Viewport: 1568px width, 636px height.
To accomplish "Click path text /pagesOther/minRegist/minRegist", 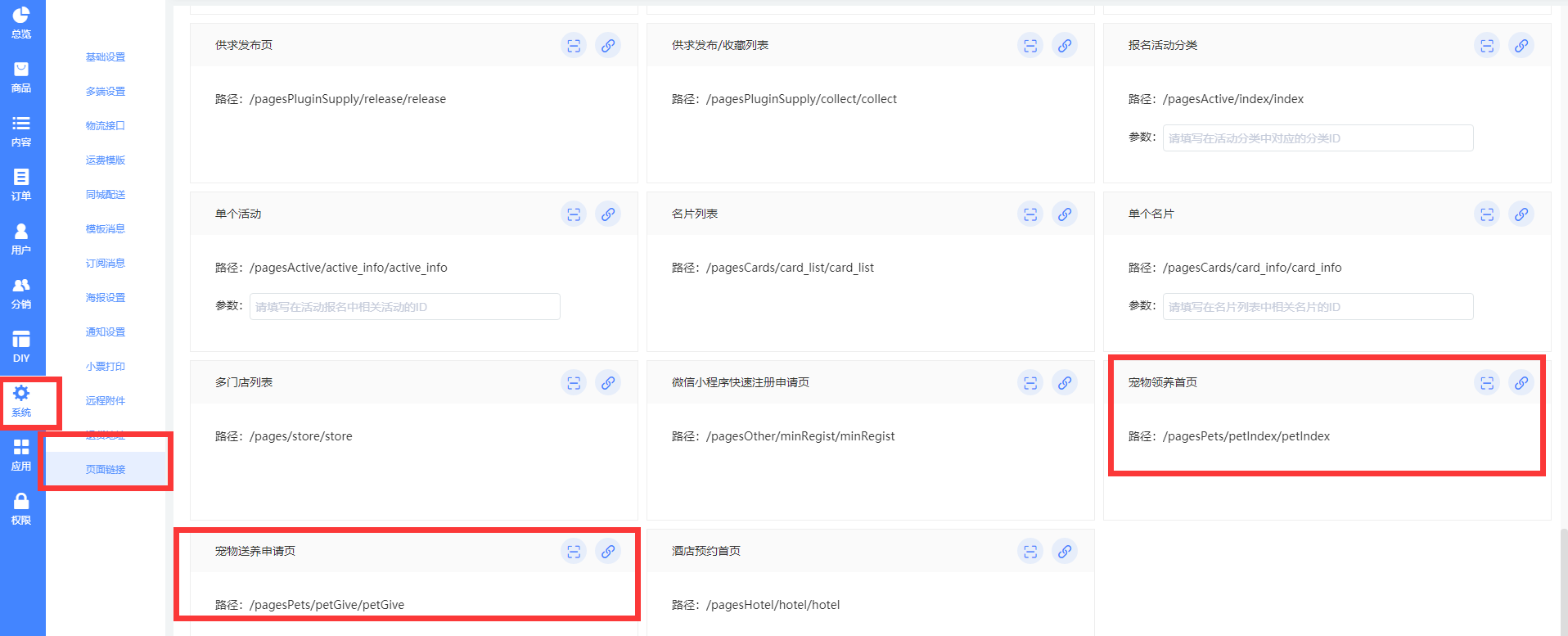I will 800,436.
